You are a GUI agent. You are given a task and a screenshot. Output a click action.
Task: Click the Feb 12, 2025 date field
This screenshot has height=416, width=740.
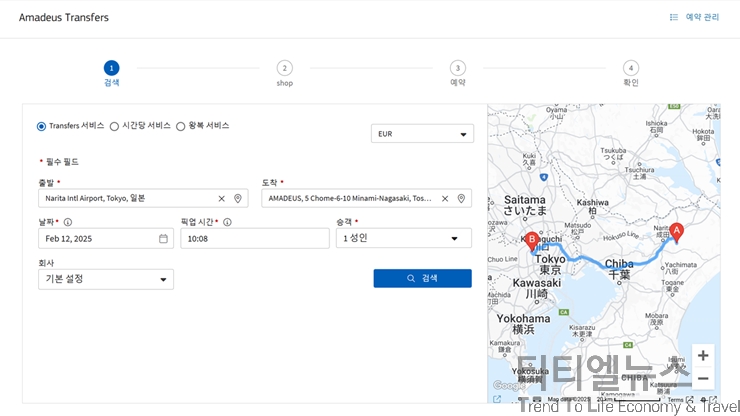pyautogui.click(x=106, y=238)
